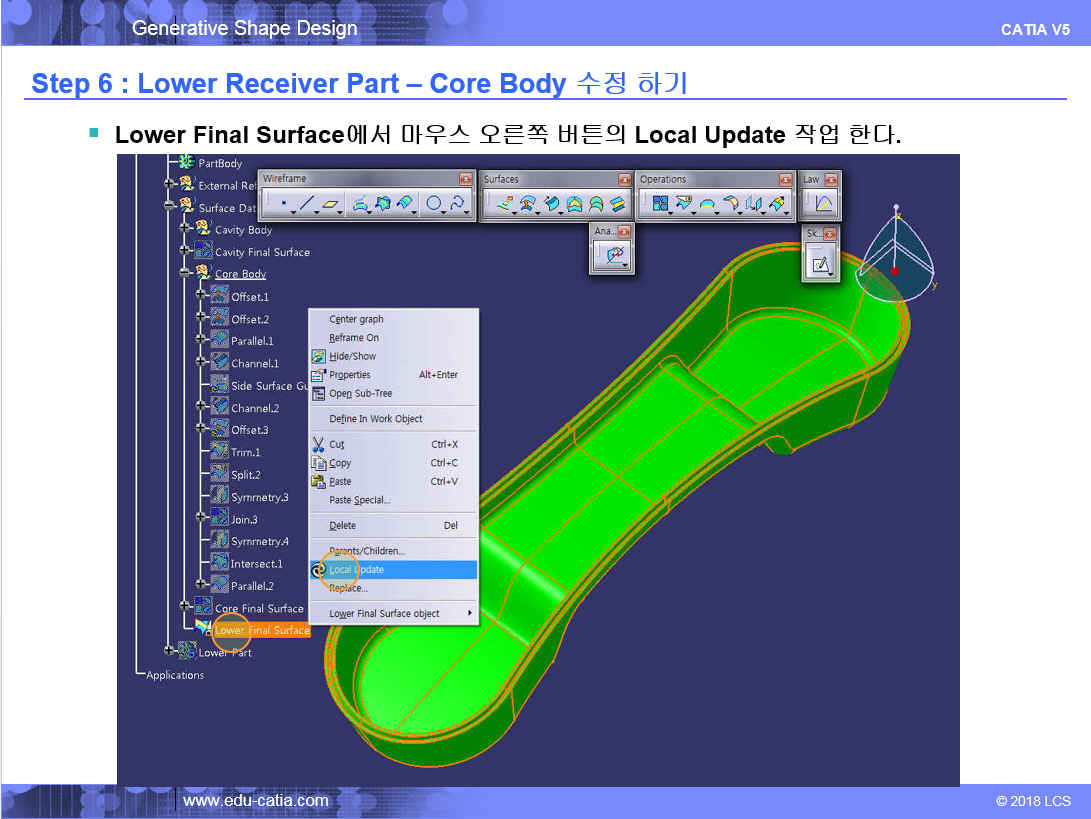1091x819 pixels.
Task: Pick the Circle tool in Wireframe toolbar
Action: click(434, 204)
